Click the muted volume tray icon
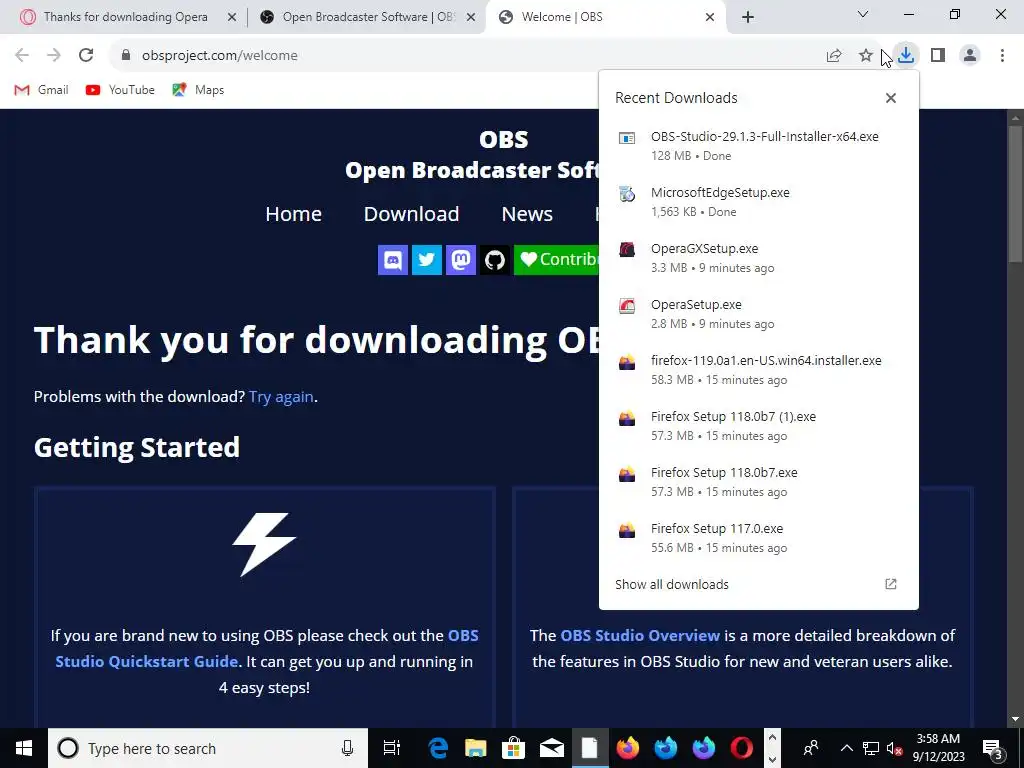The height and width of the screenshot is (768, 1024). coord(895,748)
